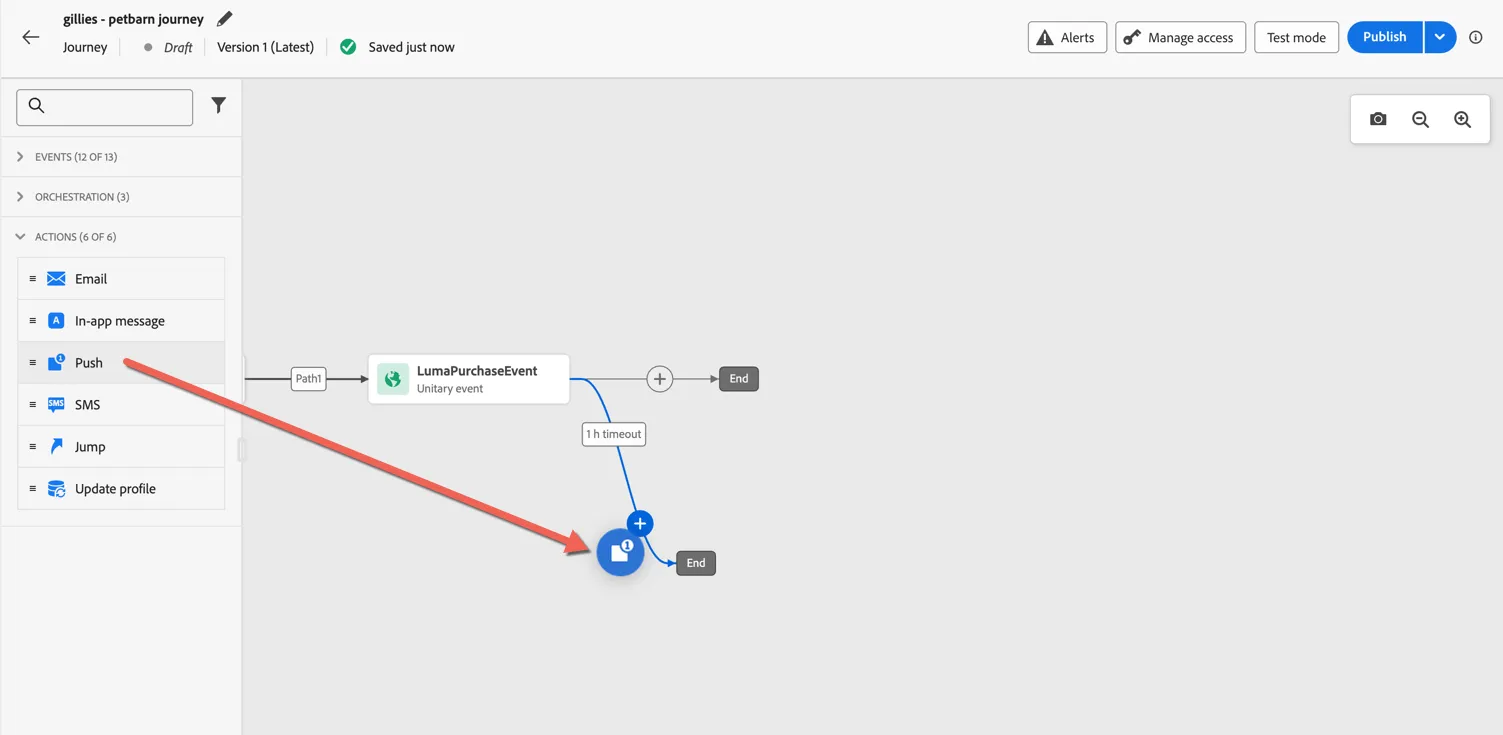1503x735 pixels.
Task: Click the 1 h timeout label
Action: coord(614,434)
